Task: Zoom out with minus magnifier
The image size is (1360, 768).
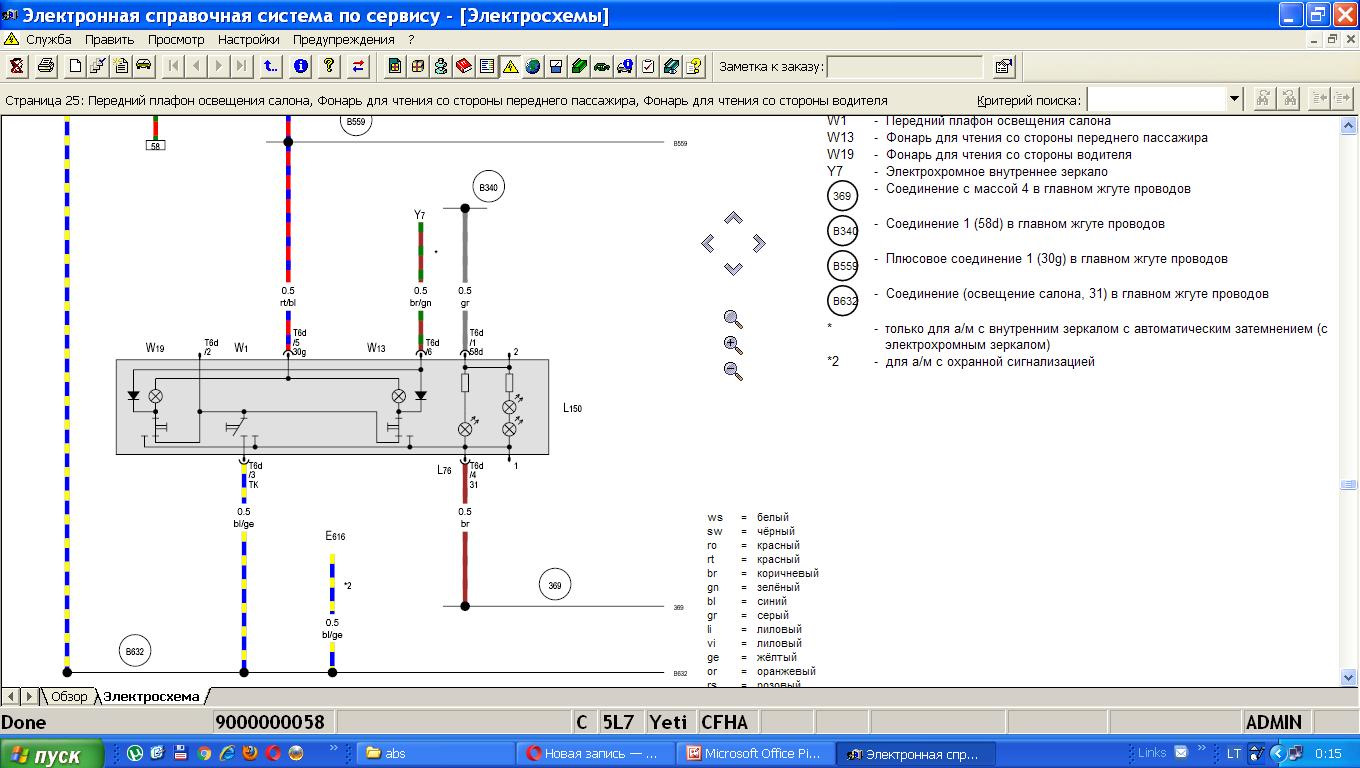Action: tap(733, 370)
